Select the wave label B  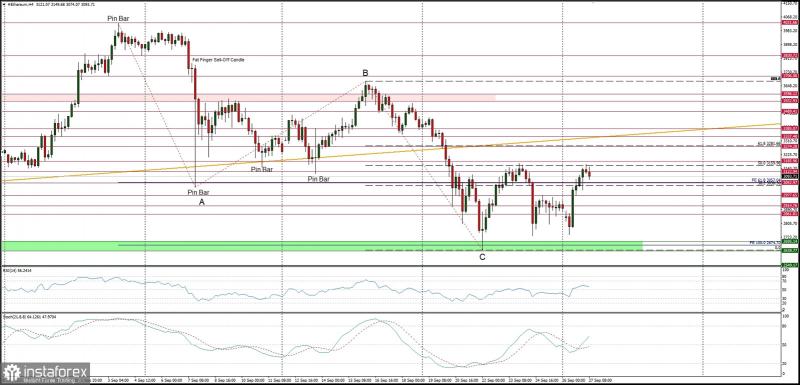coord(365,73)
